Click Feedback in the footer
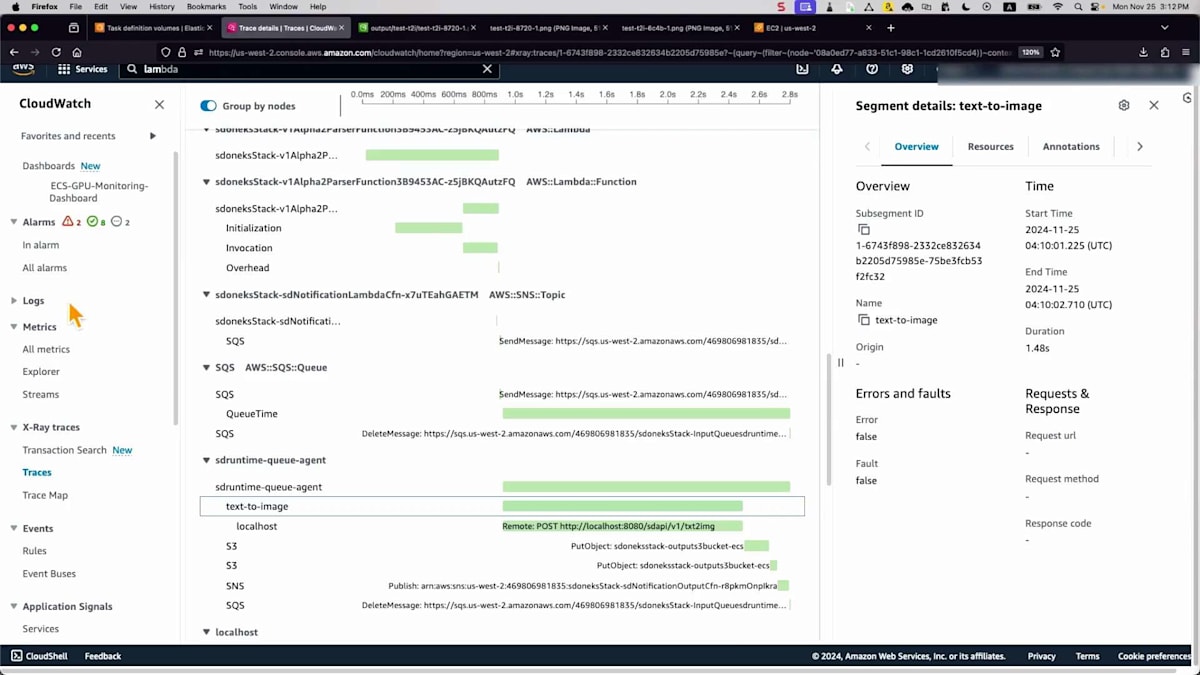 [x=103, y=656]
